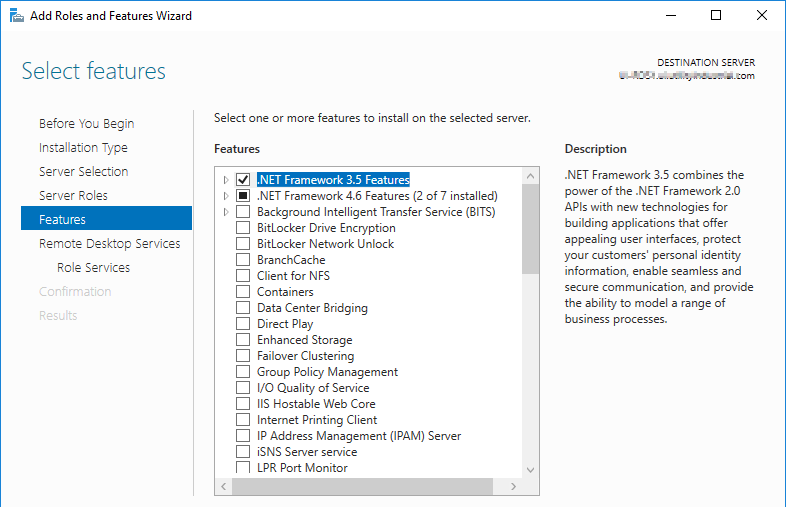Viewport: 786px width, 507px height.
Task: Enable the BranchCache checkbox
Action: coord(243,260)
